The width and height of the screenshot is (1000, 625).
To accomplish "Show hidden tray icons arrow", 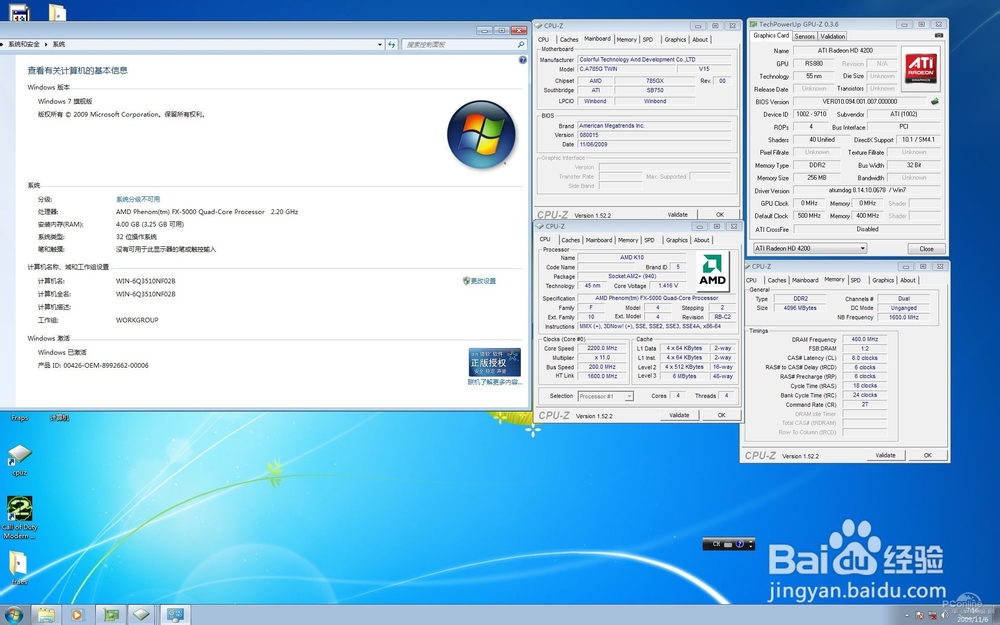I will (x=907, y=615).
